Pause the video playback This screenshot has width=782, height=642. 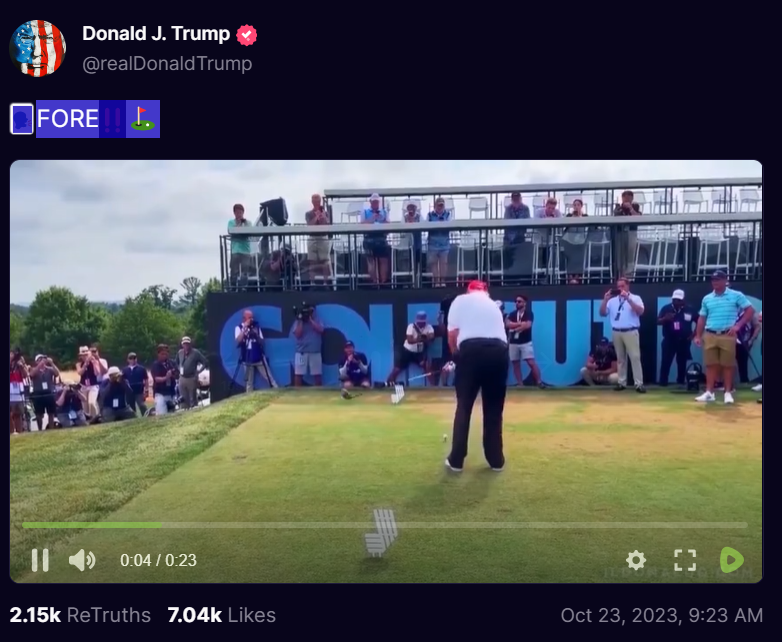tap(40, 560)
